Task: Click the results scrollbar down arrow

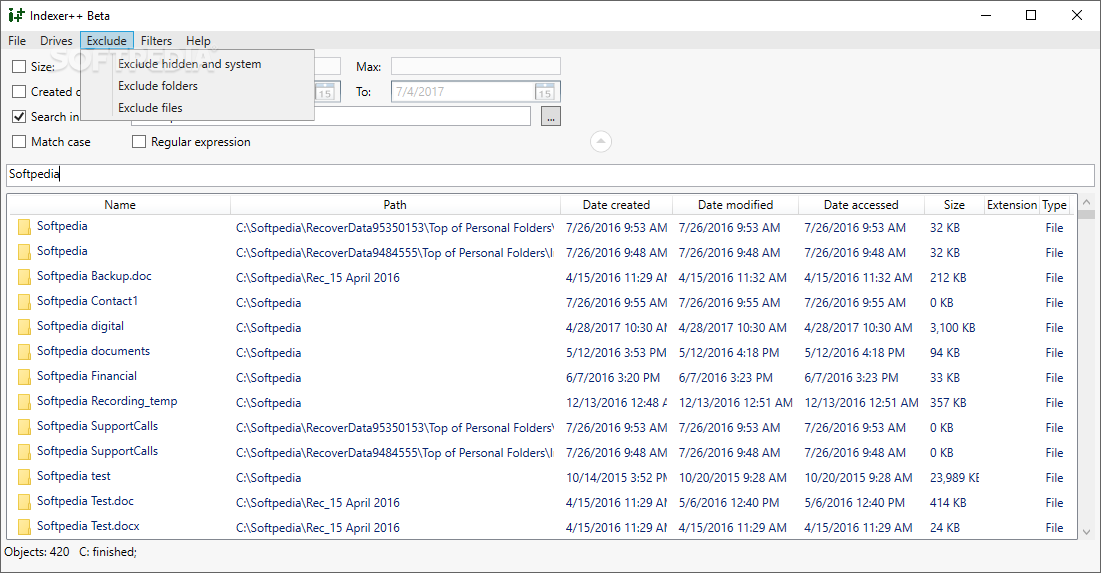Action: (x=1086, y=532)
